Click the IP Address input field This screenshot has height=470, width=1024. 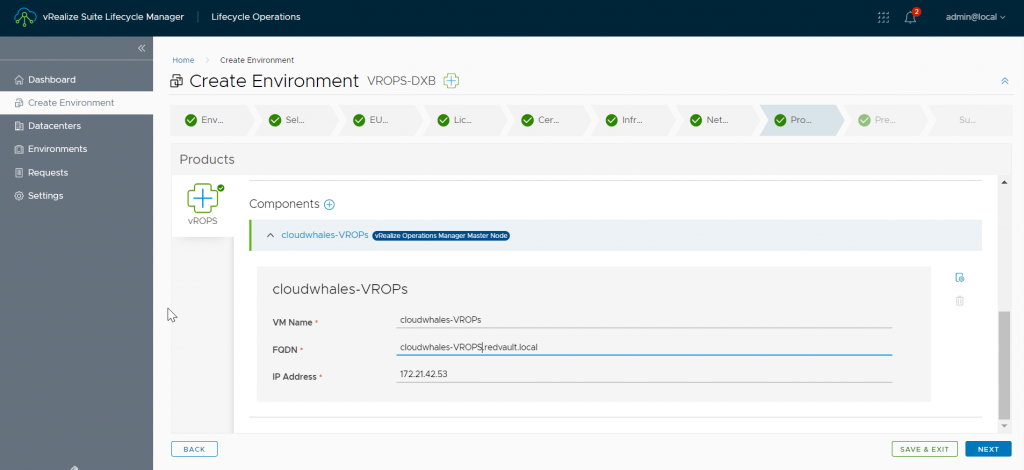[x=644, y=375]
